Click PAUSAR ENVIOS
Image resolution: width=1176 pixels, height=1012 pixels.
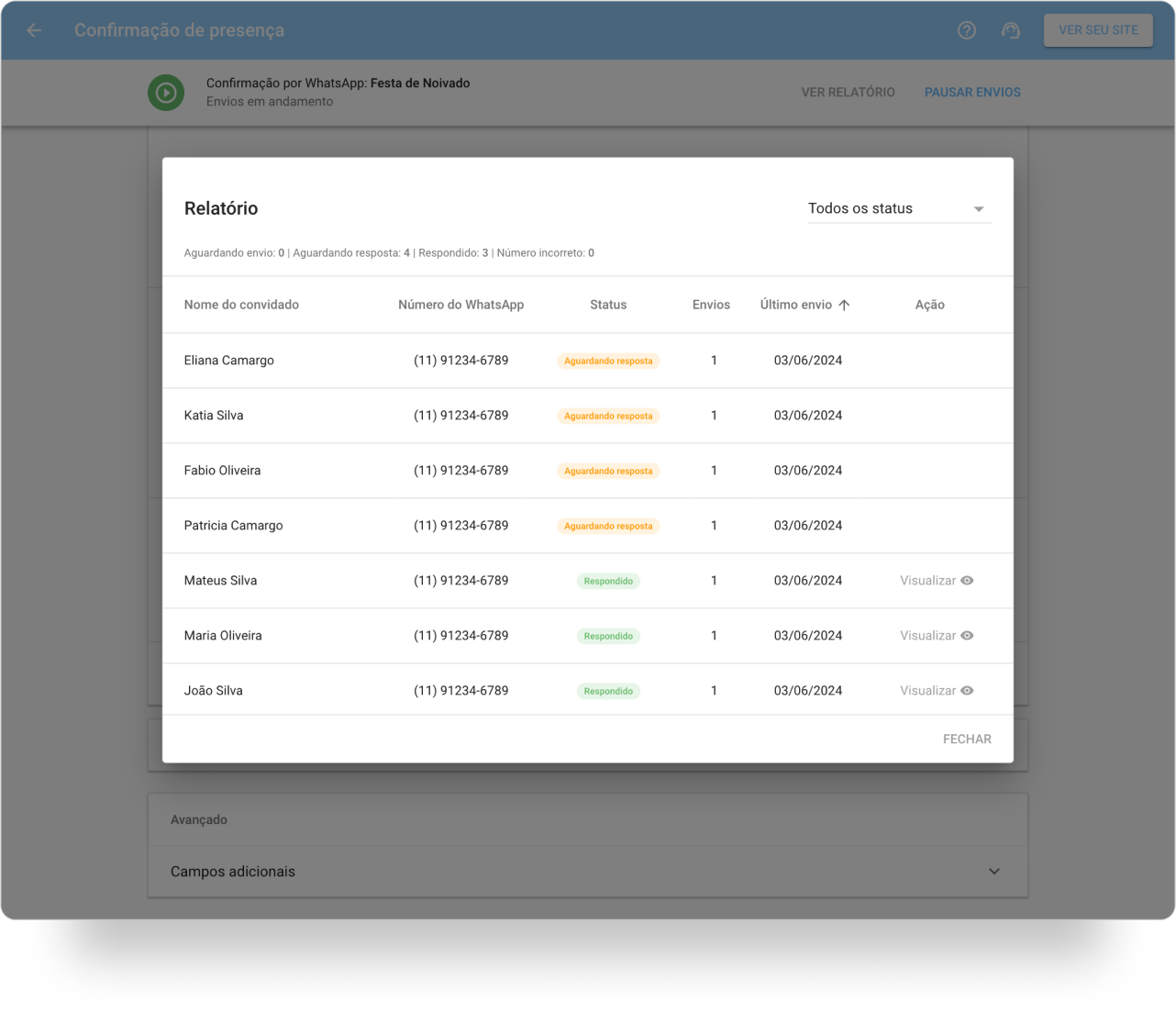972,93
